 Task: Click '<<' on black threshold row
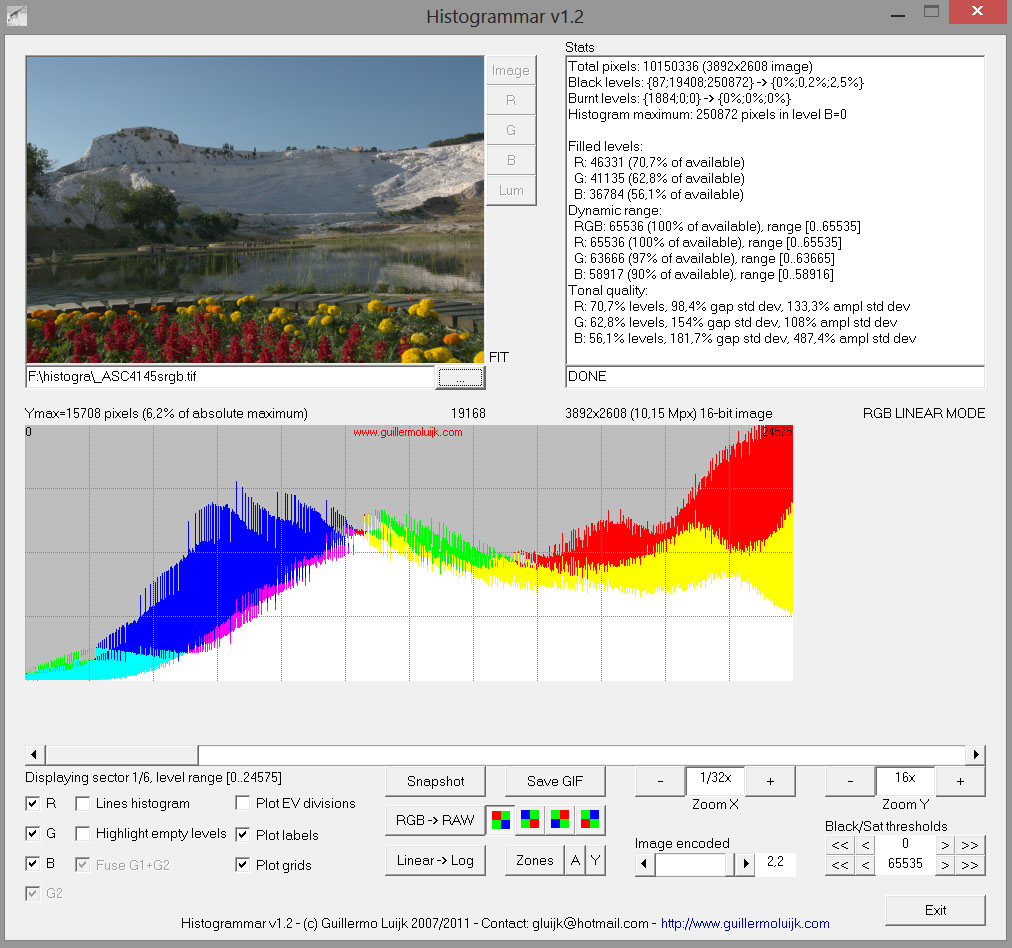(x=840, y=845)
